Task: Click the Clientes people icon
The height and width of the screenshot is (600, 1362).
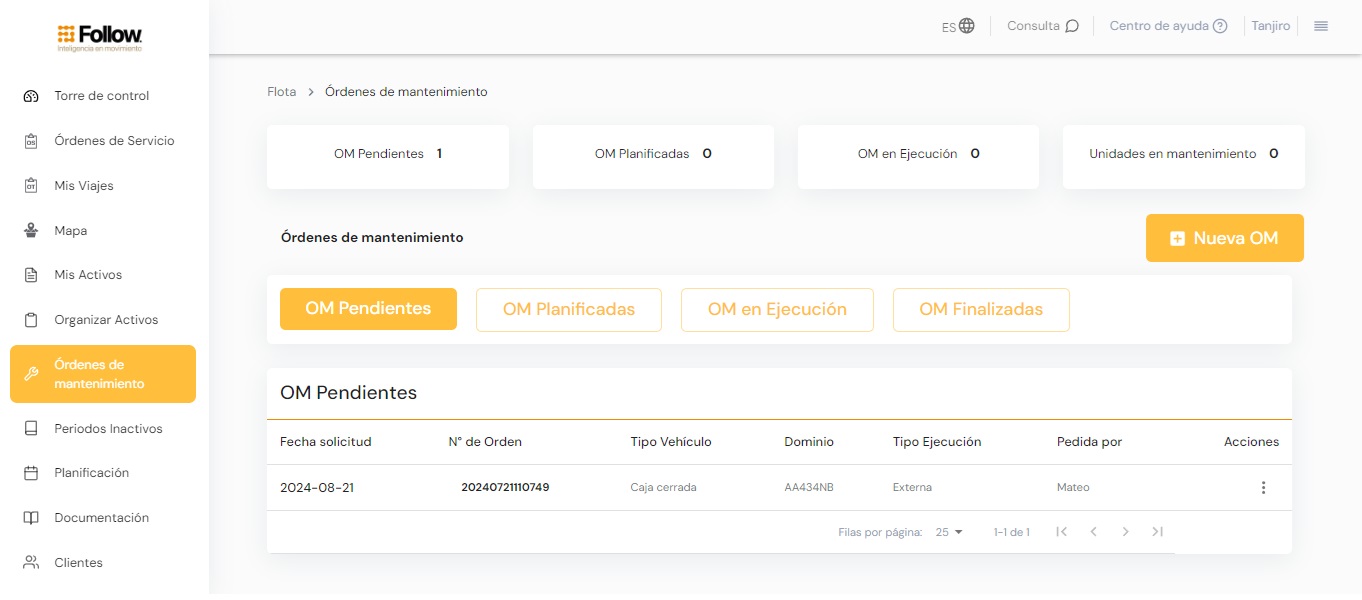Action: (31, 563)
